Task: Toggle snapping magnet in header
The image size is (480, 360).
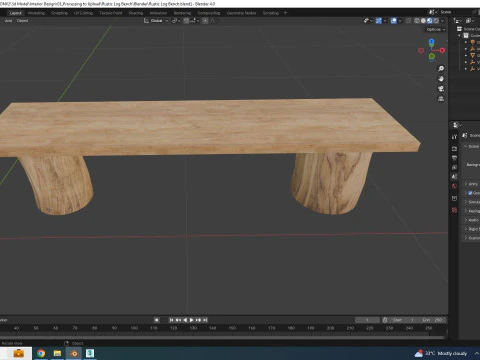Action: tap(186, 21)
